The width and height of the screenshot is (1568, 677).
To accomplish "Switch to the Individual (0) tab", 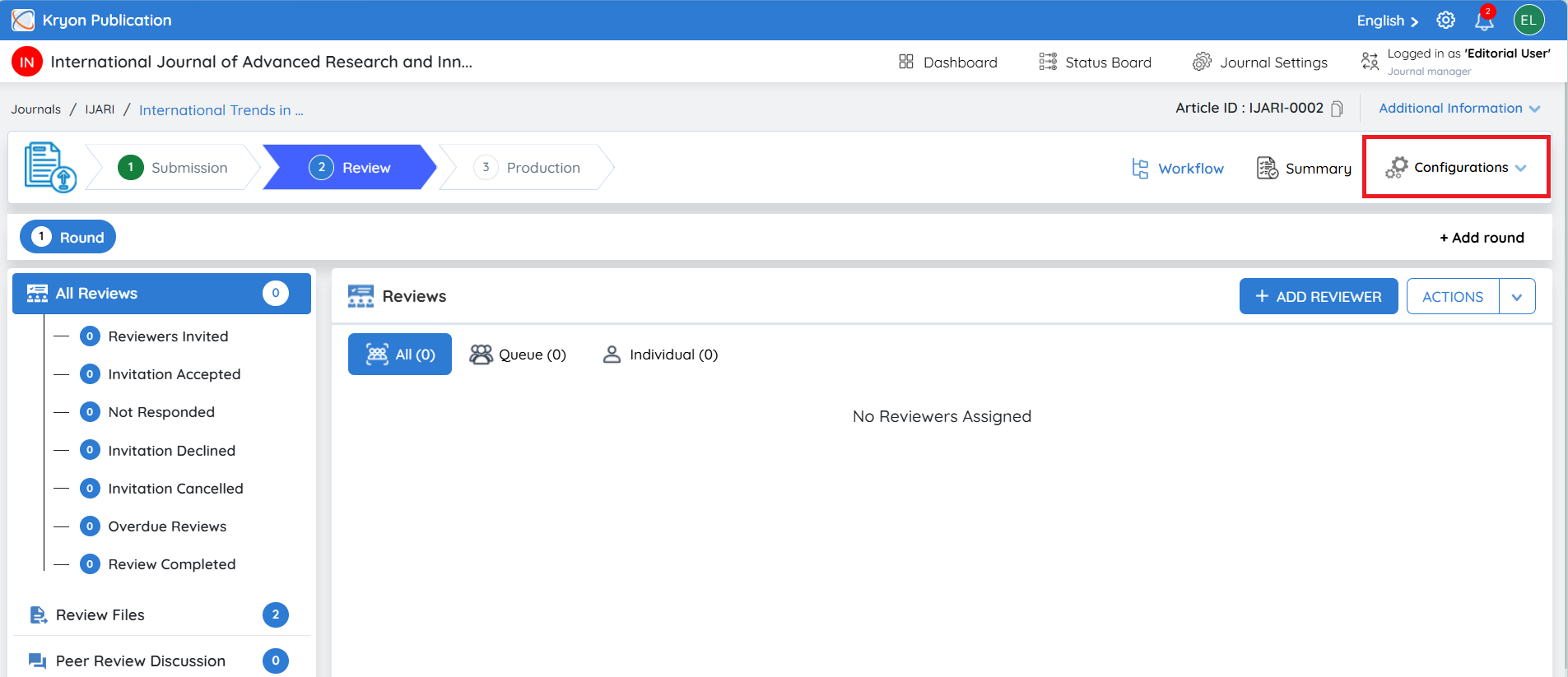I will [660, 355].
